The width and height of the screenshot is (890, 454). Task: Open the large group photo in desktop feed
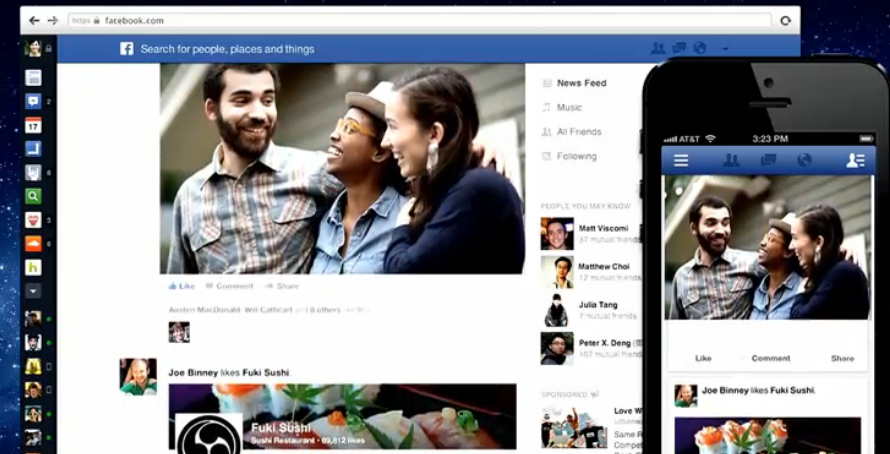[342, 169]
